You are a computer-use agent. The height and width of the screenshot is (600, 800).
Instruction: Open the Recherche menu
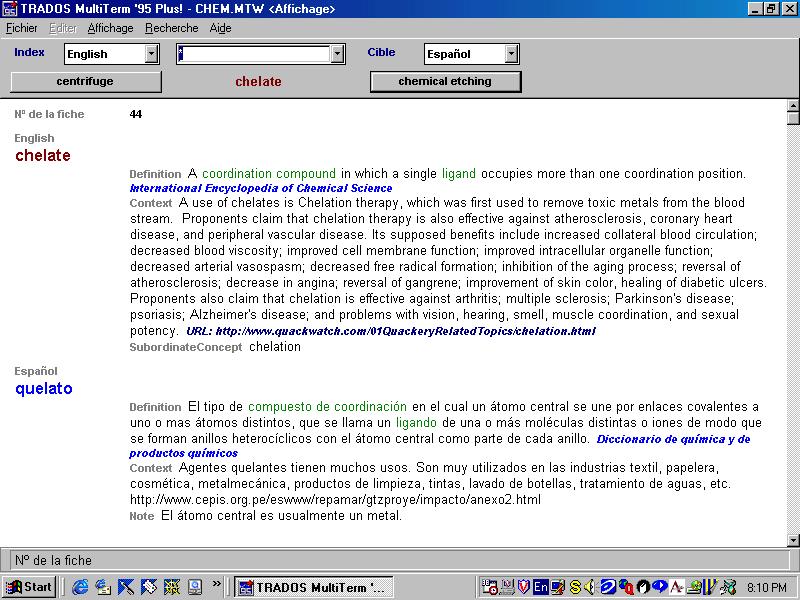pyautogui.click(x=171, y=28)
